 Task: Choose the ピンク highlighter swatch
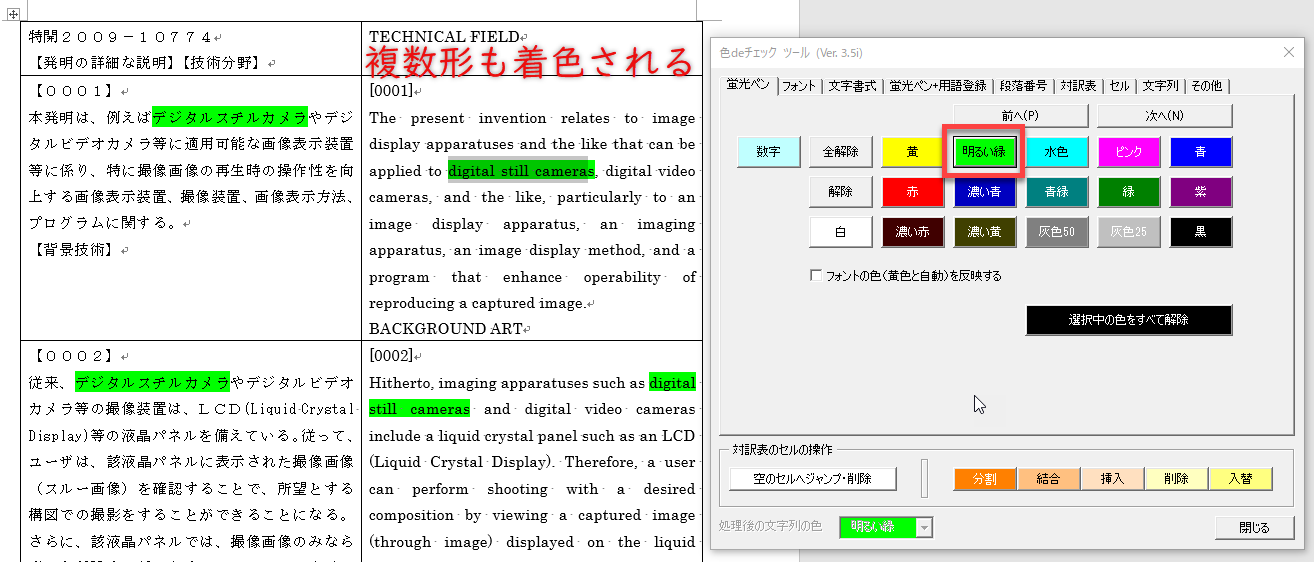click(1128, 152)
